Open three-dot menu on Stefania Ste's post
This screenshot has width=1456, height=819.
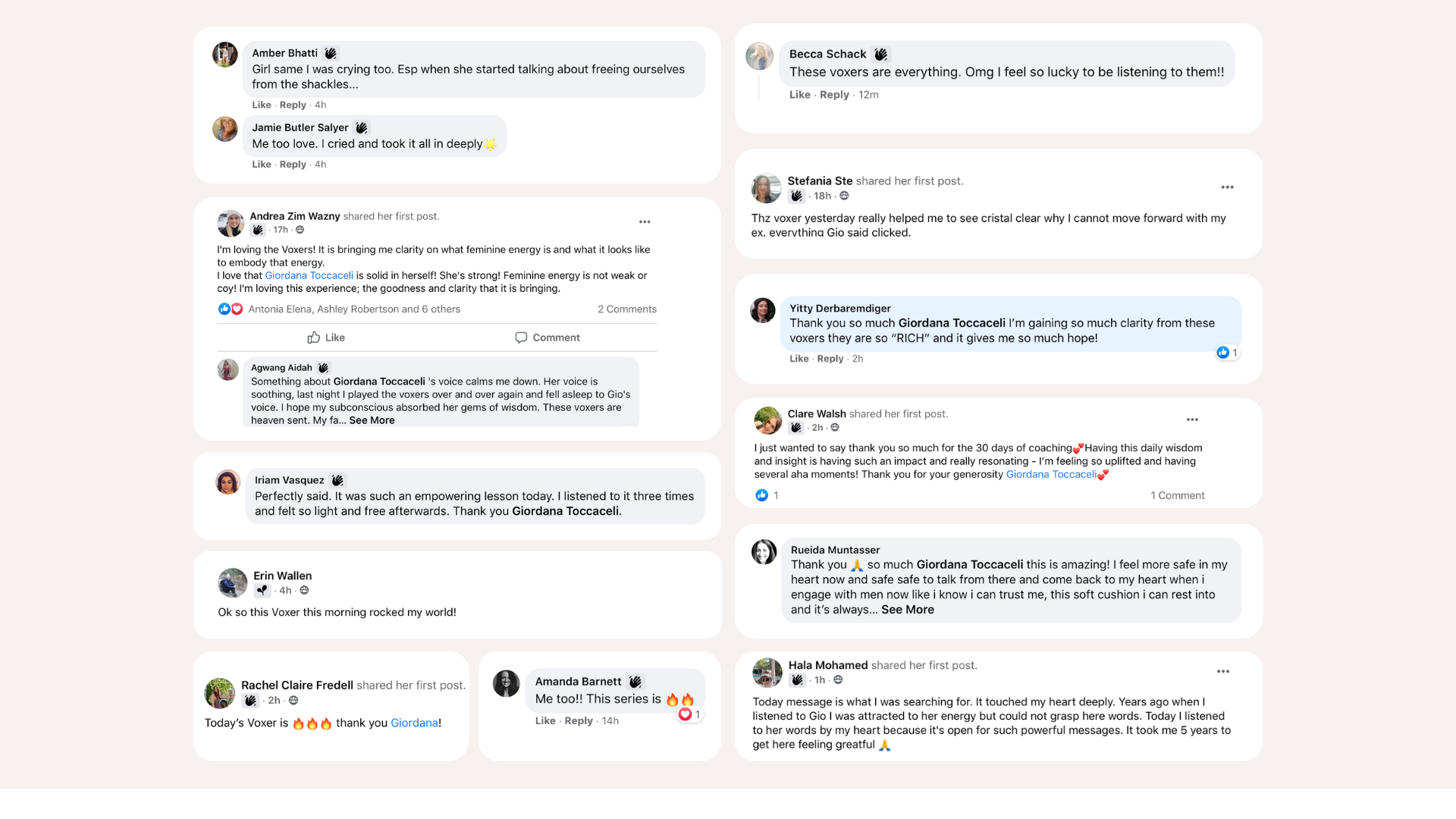[1227, 187]
